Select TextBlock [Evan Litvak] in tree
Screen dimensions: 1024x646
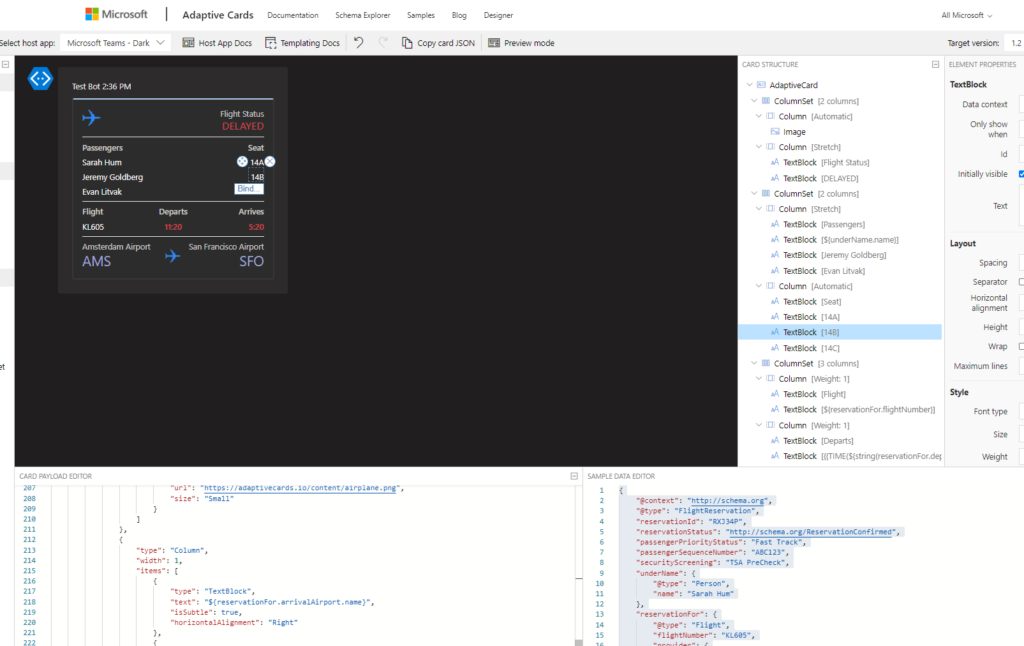[840, 270]
